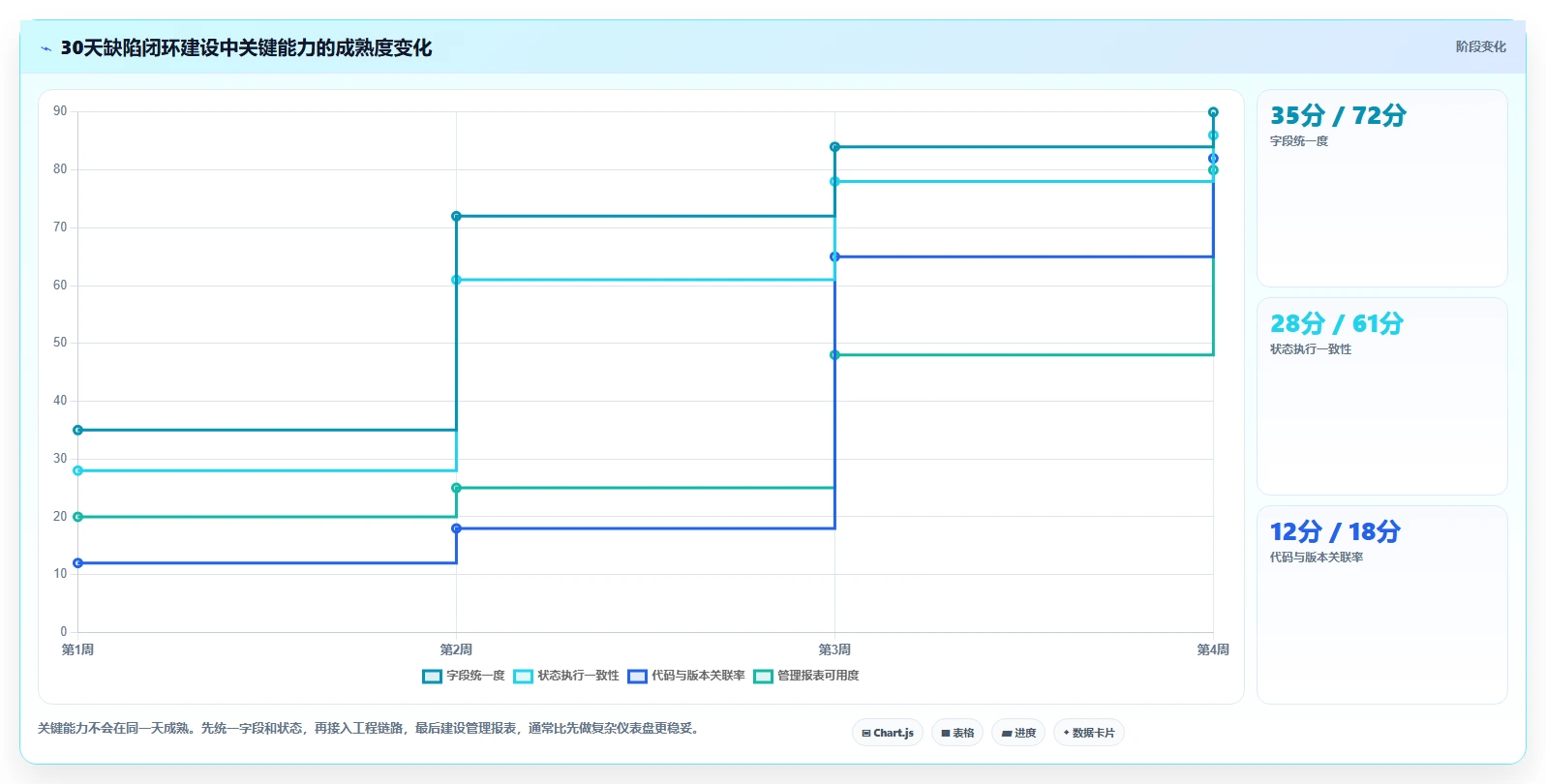
Task: Click the 90 tick on the y-axis
Action: pos(60,111)
